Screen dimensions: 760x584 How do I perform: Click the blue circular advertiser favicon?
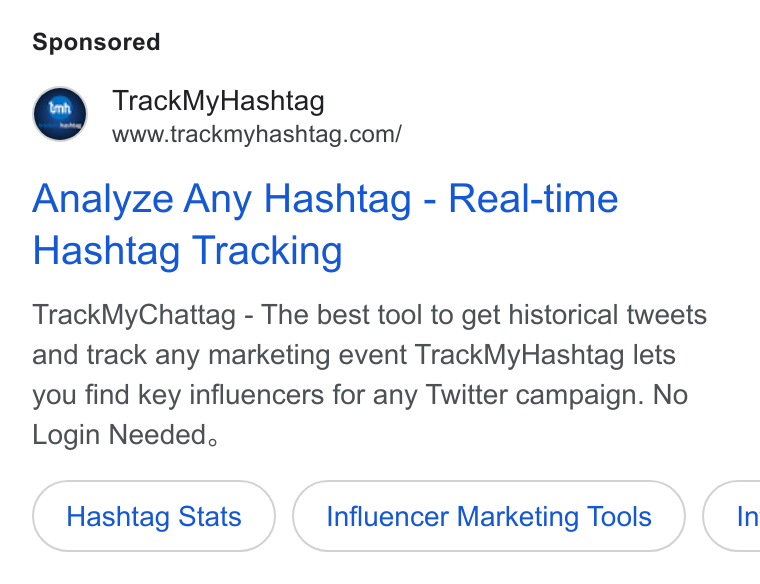pos(60,114)
